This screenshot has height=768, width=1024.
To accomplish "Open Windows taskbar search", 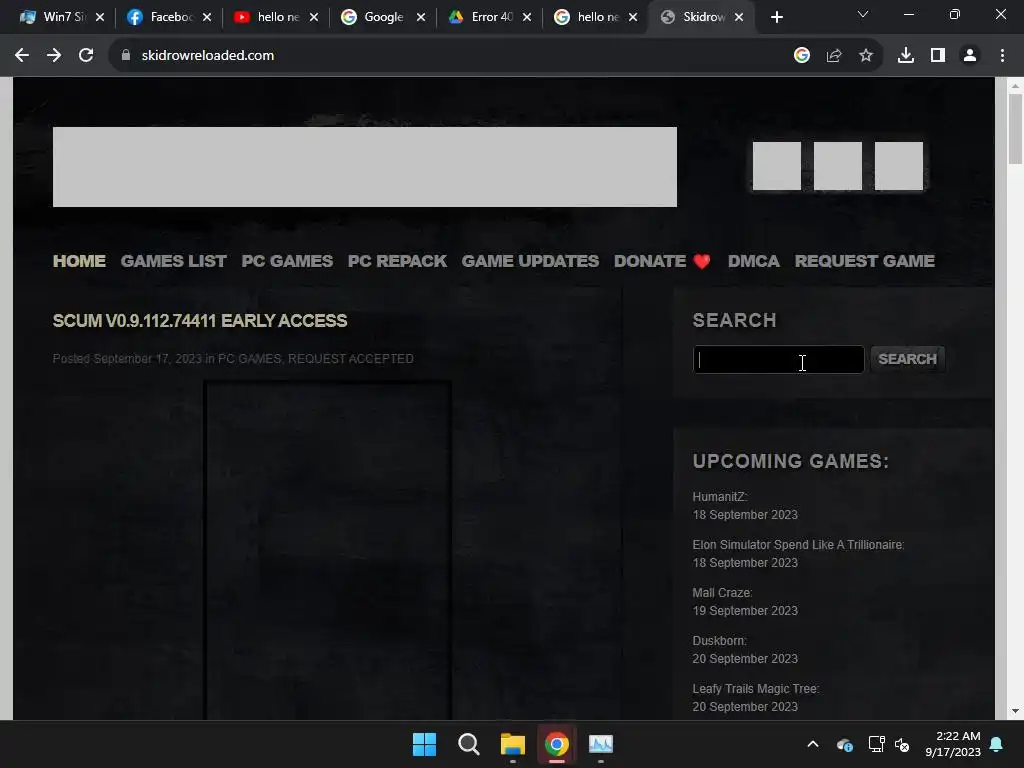I will pos(468,744).
